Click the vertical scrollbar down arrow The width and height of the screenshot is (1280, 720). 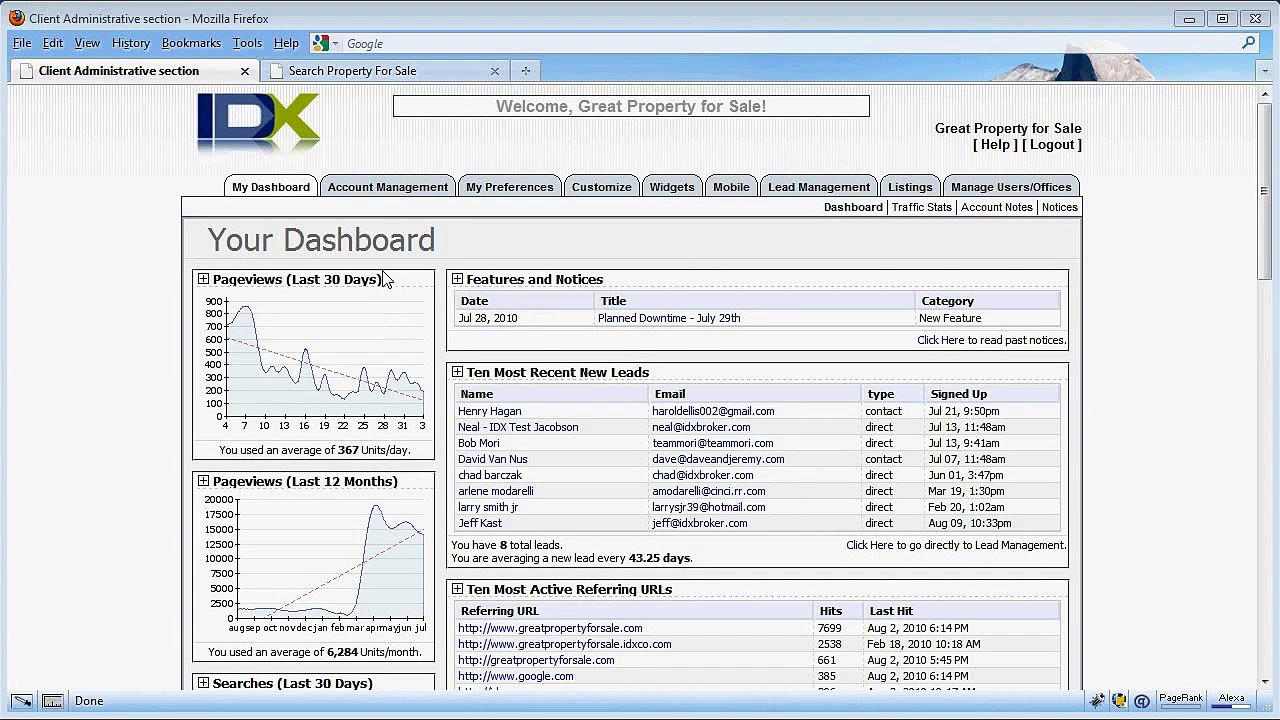coord(1265,681)
